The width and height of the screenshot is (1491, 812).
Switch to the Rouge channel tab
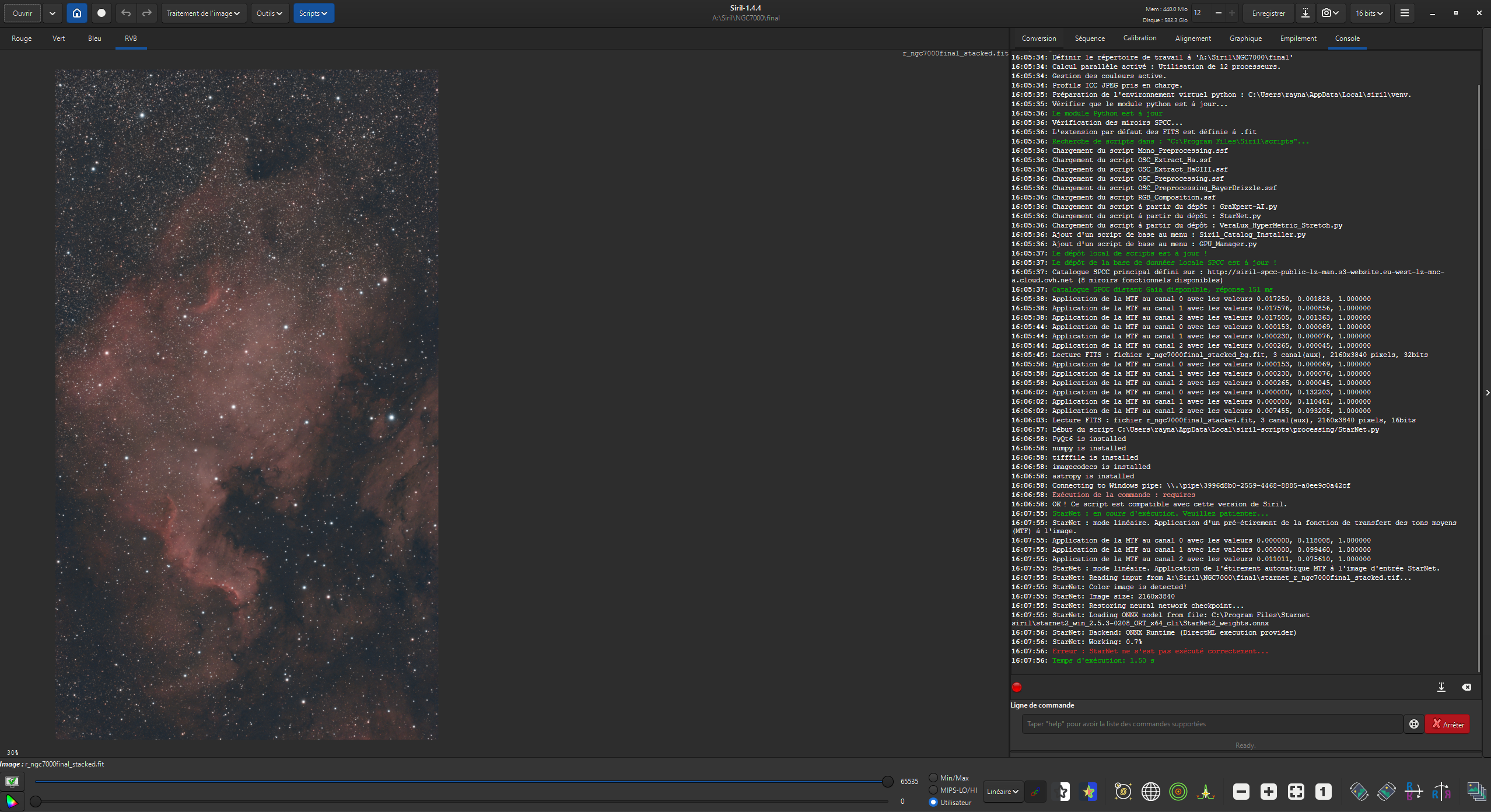coord(22,38)
